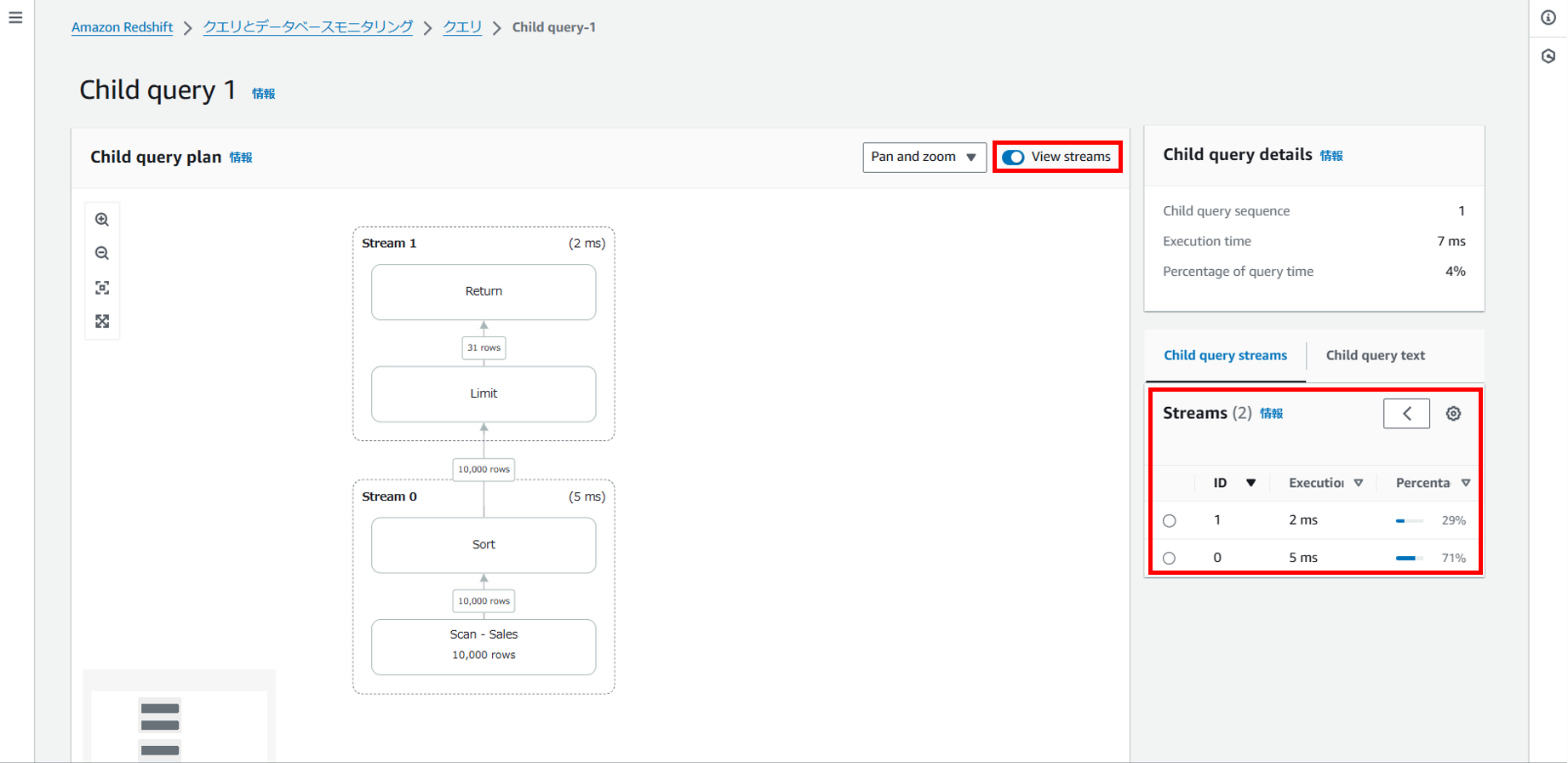
Task: Switch to the Child query text tab
Action: pos(1375,356)
